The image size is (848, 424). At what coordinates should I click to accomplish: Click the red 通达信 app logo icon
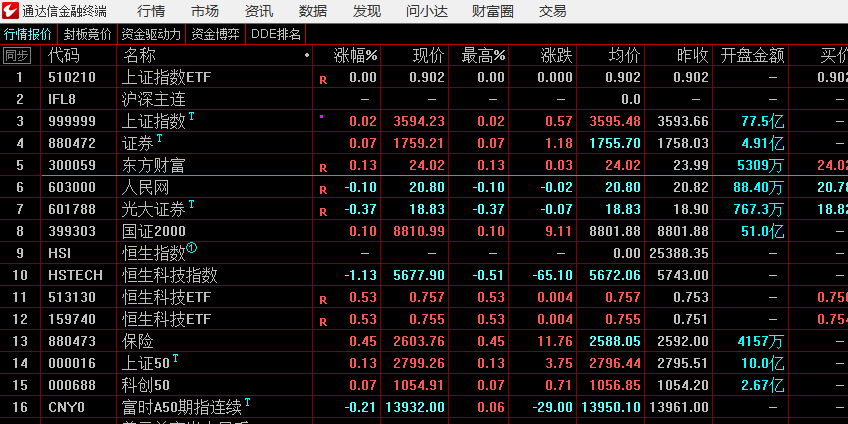pyautogui.click(x=11, y=10)
